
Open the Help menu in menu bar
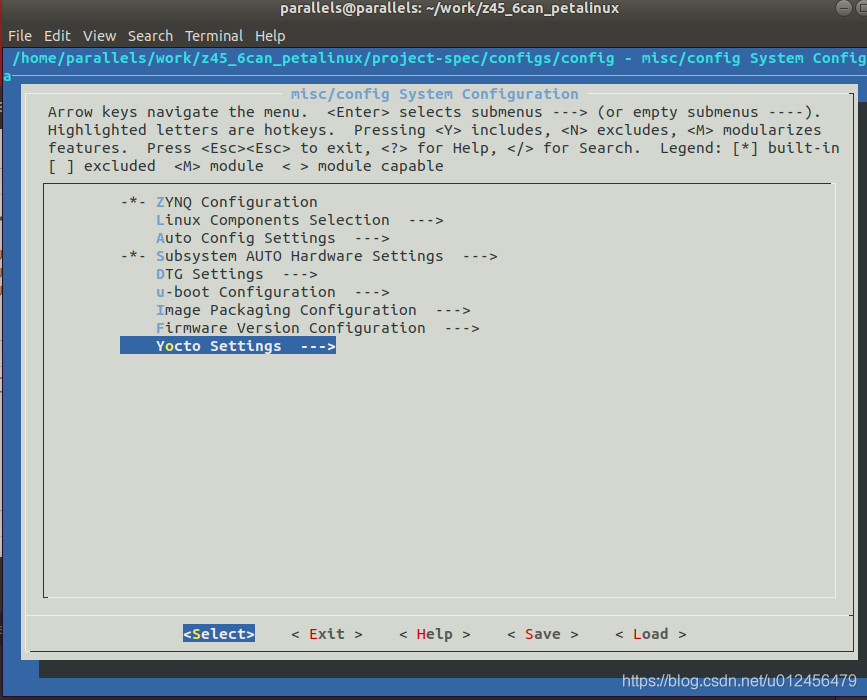pyautogui.click(x=270, y=36)
